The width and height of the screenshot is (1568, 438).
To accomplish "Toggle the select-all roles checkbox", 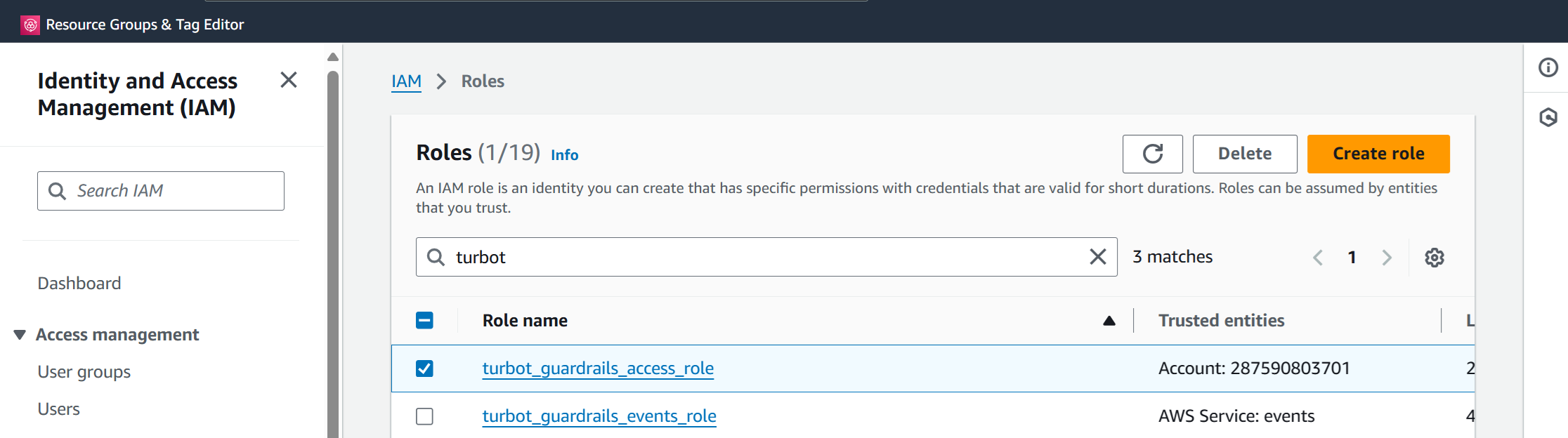I will point(424,320).
